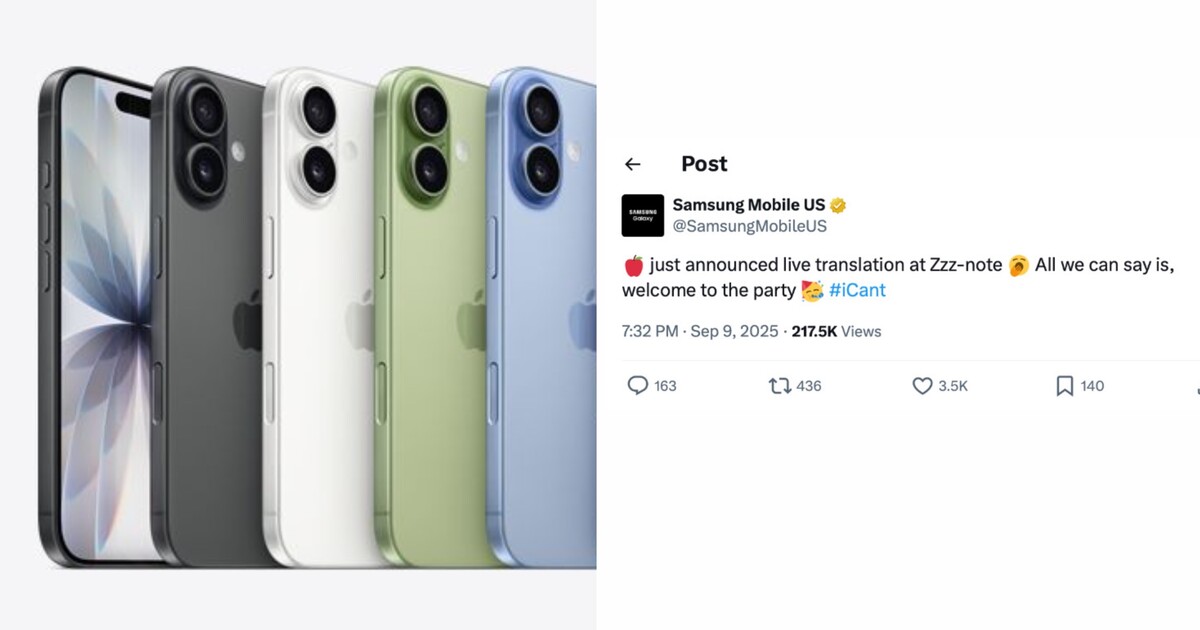Navigate back using the left arrow
This screenshot has width=1200, height=630.
633,163
